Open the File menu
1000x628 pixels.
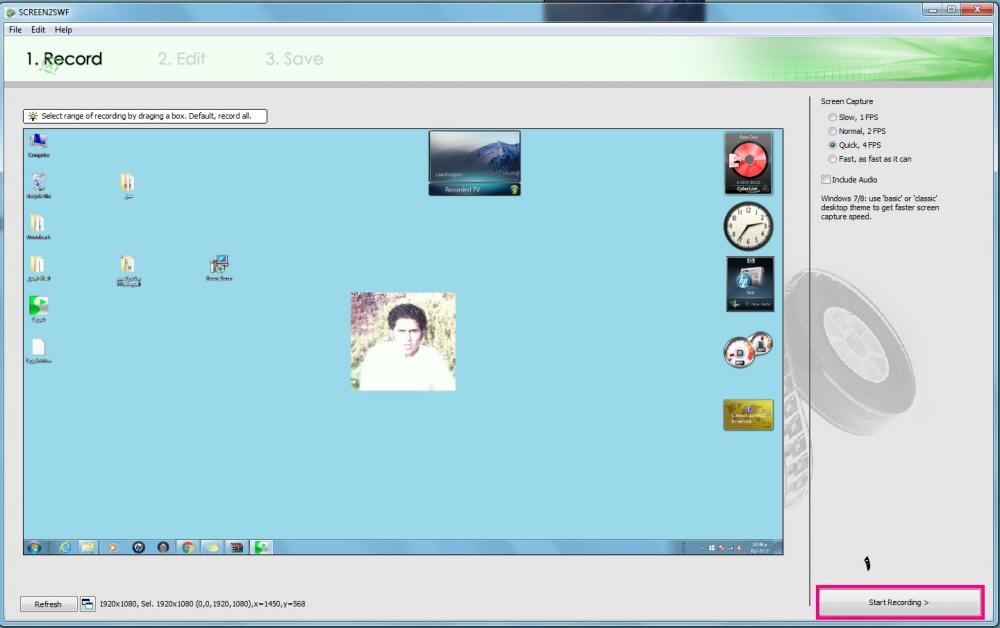point(15,30)
